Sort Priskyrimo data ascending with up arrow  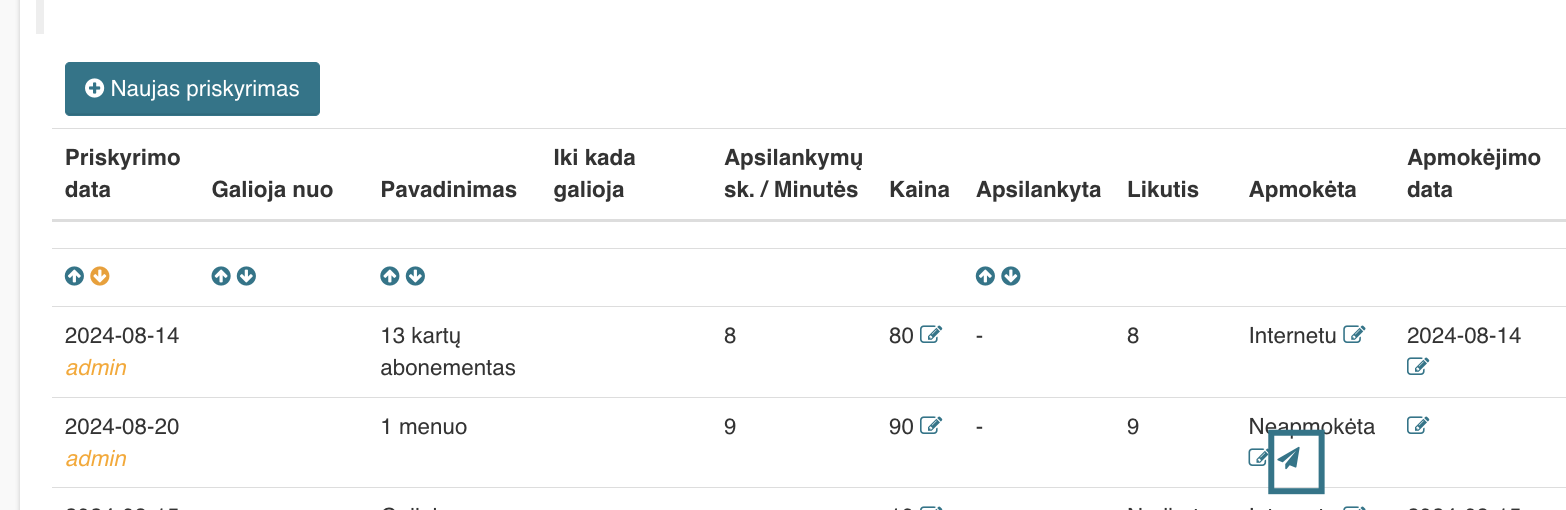[x=74, y=276]
